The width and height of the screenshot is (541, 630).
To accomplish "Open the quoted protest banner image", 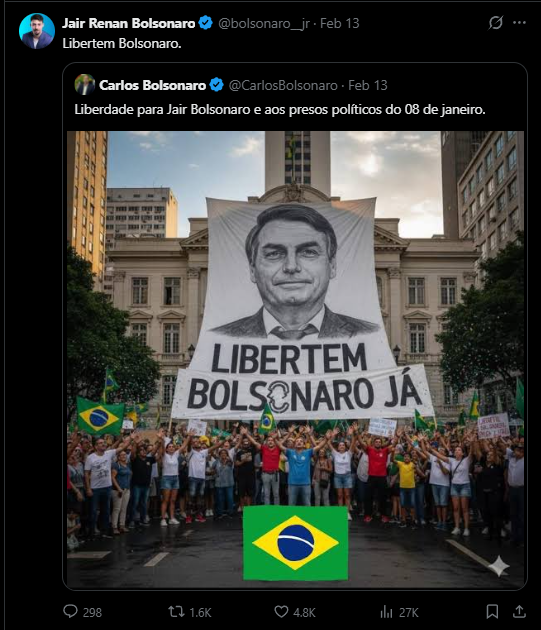I will 295,359.
